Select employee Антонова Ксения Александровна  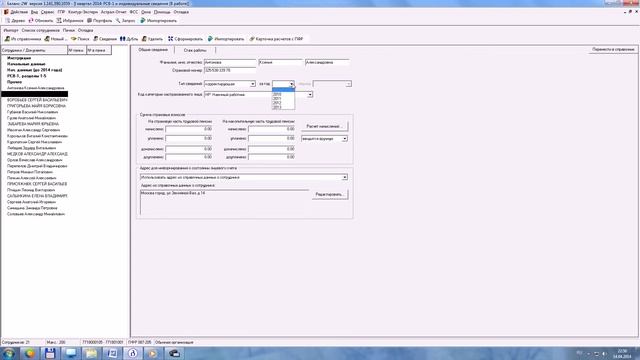point(36,88)
